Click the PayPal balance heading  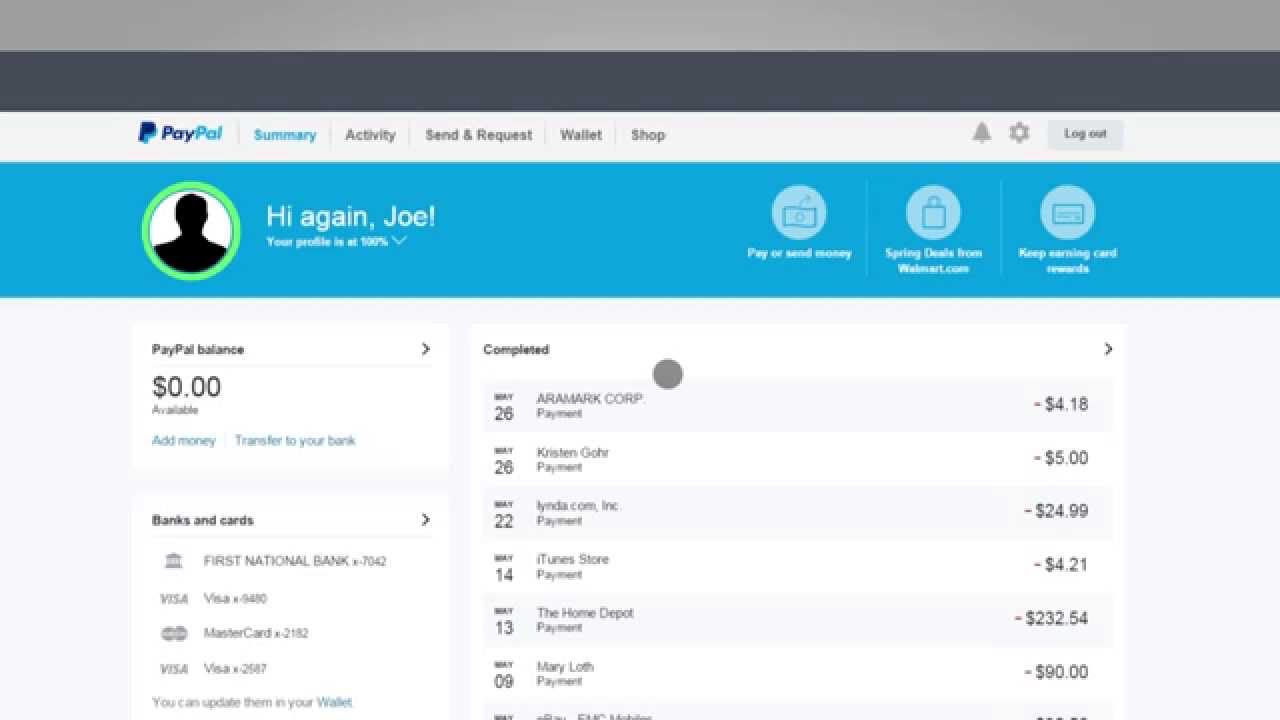point(198,350)
